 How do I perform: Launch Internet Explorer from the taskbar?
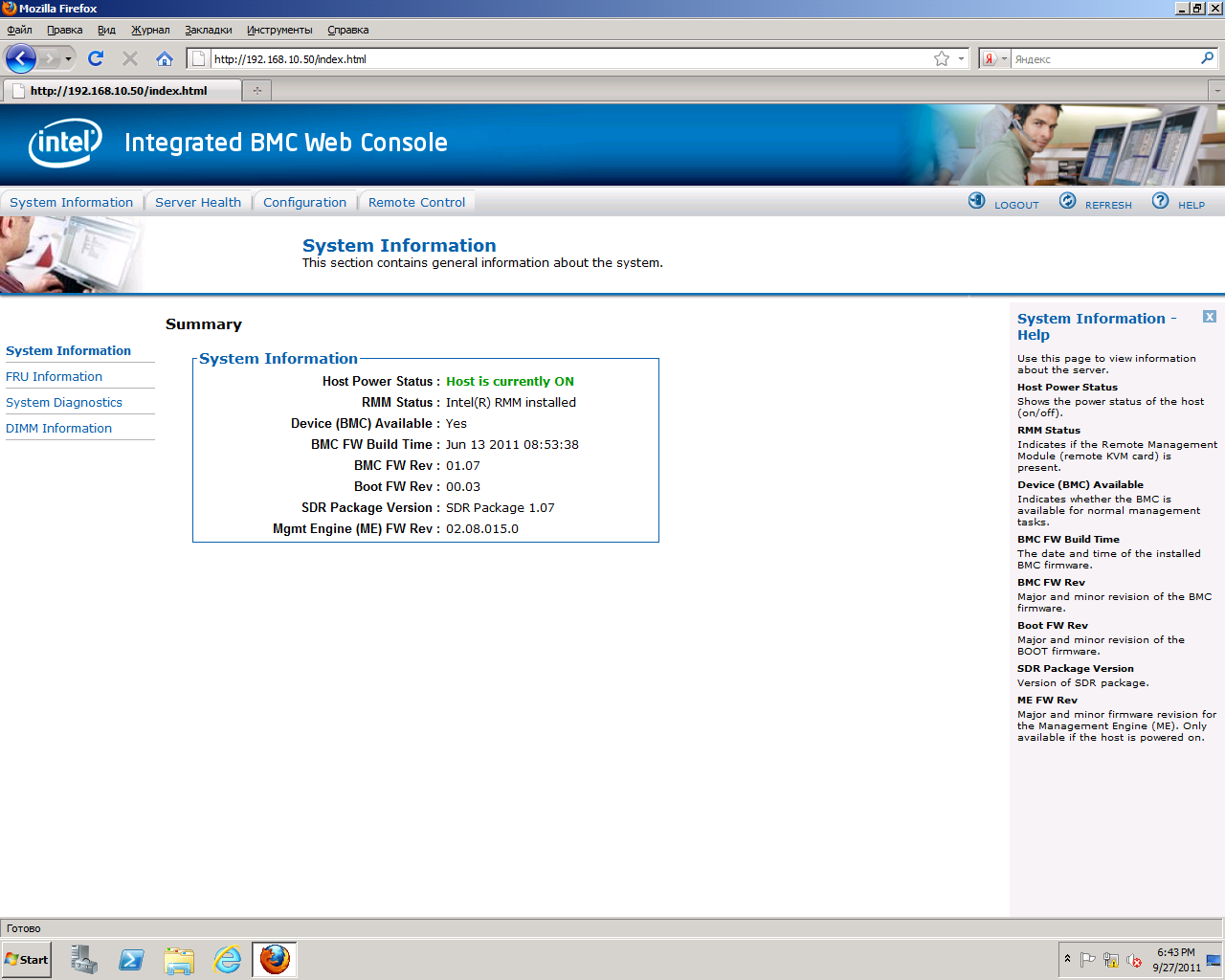[x=228, y=959]
